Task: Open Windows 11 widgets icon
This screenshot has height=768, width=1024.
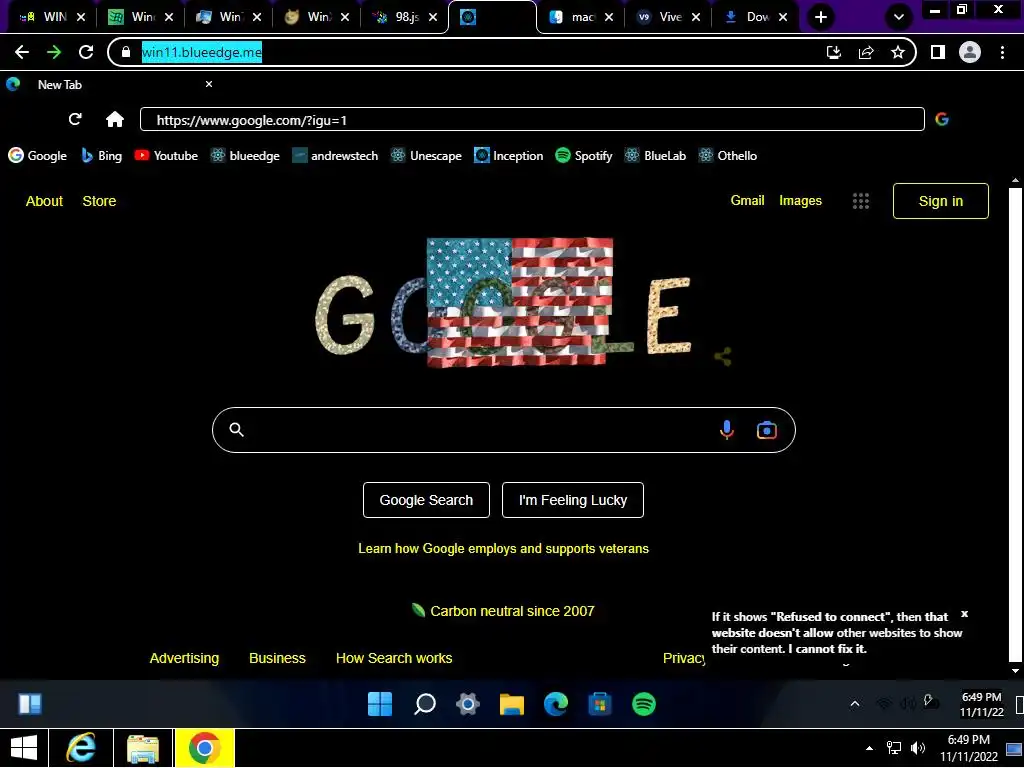Action: (x=30, y=704)
